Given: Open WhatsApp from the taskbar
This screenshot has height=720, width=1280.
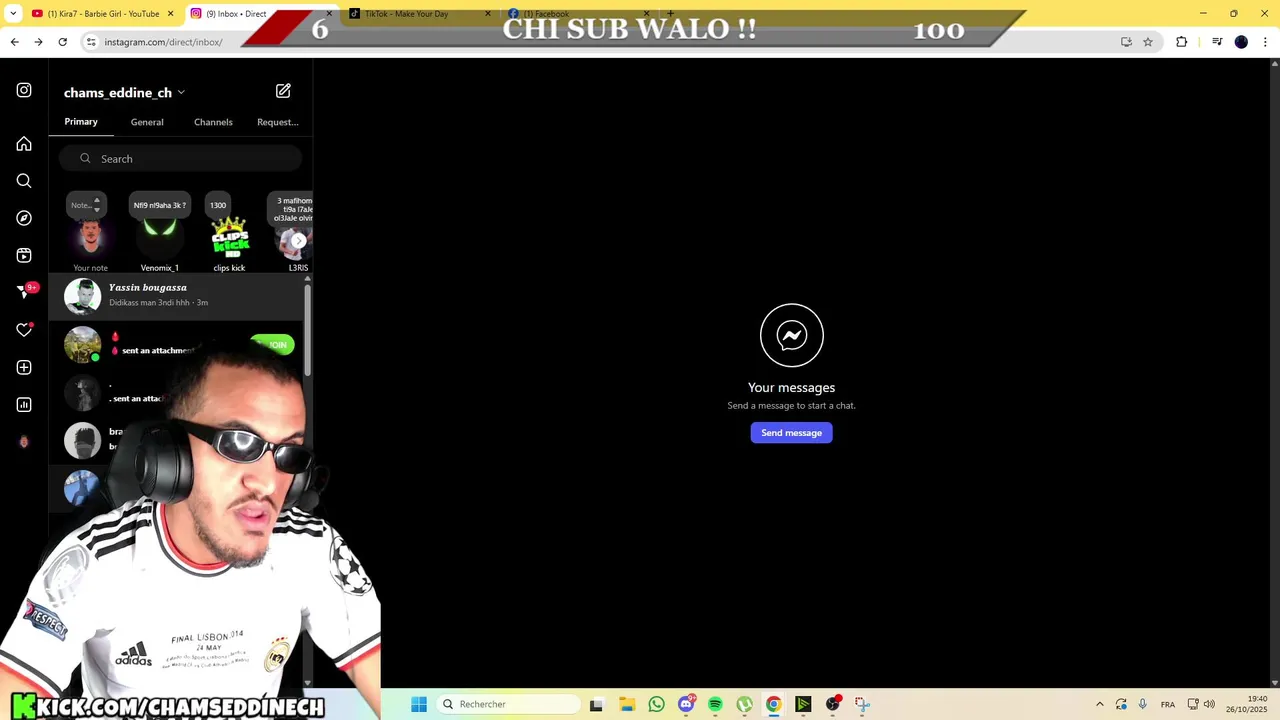Looking at the screenshot, I should [656, 704].
